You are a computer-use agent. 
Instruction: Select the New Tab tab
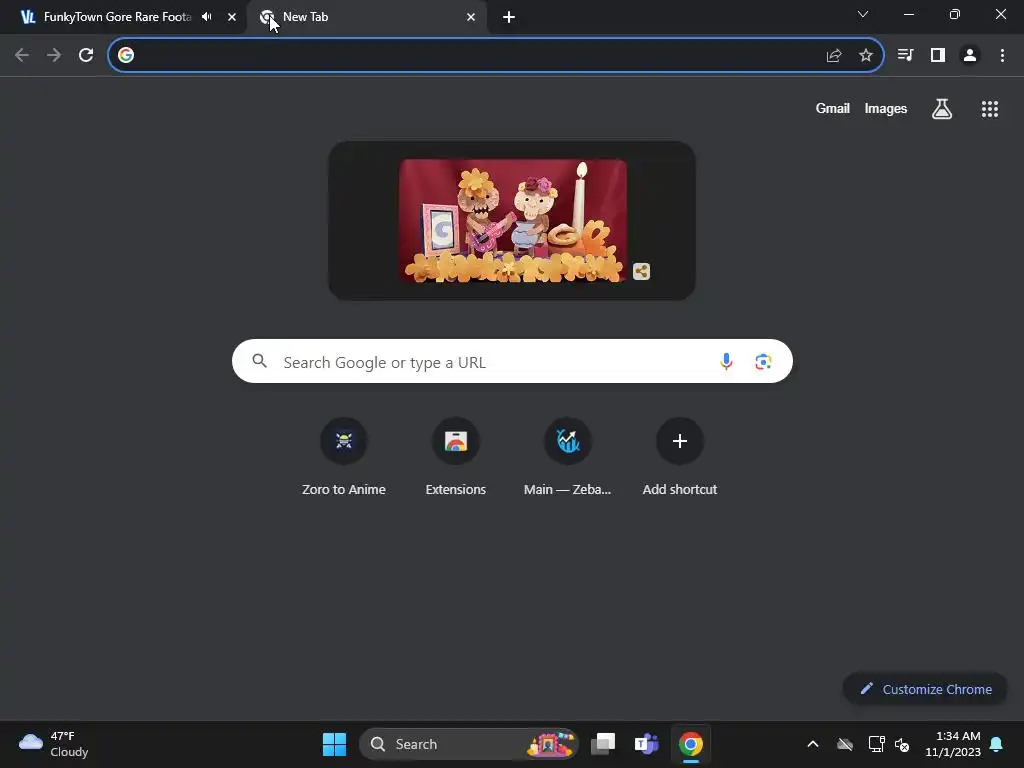367,17
